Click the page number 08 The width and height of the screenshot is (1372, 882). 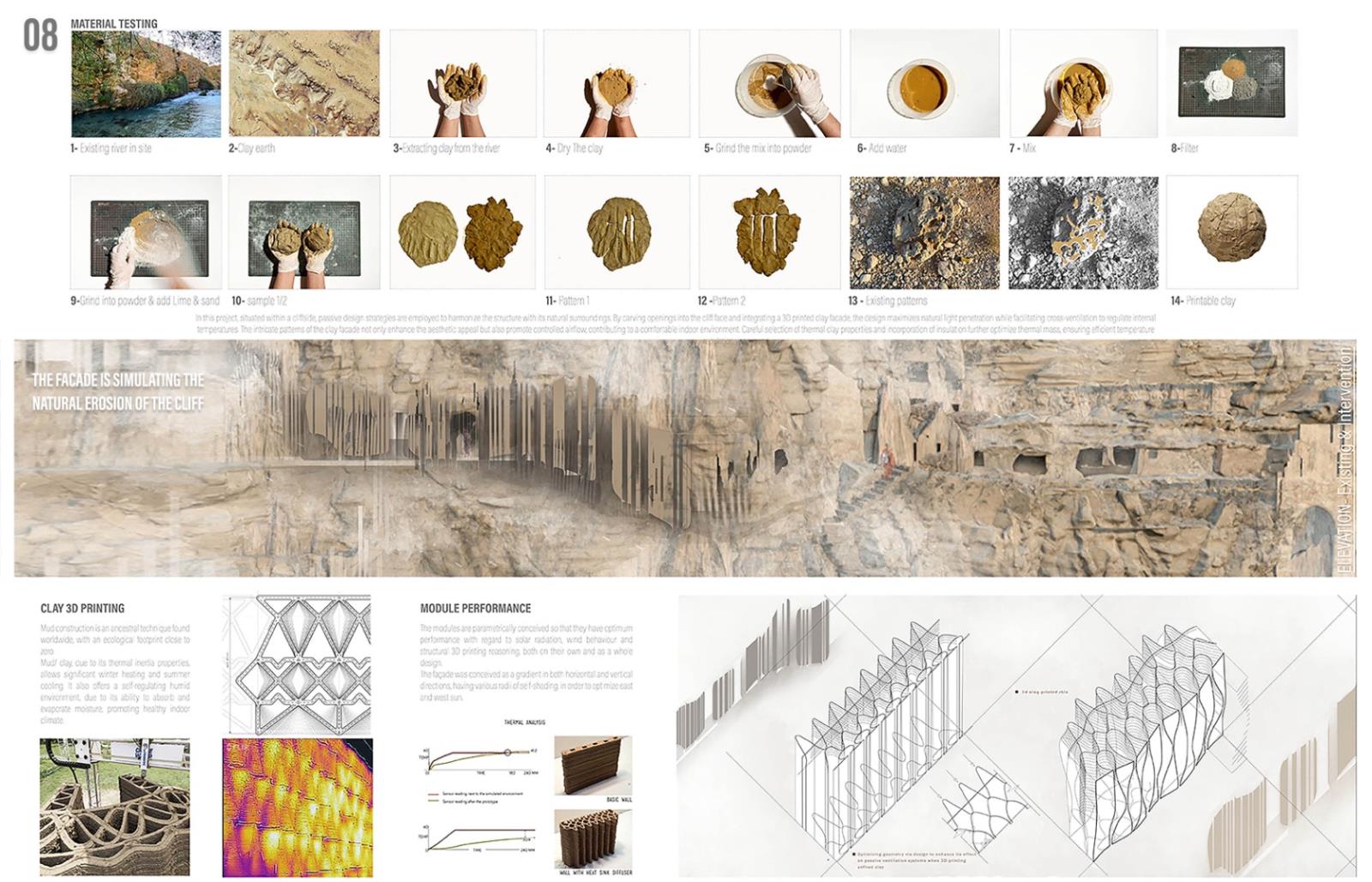[40, 37]
